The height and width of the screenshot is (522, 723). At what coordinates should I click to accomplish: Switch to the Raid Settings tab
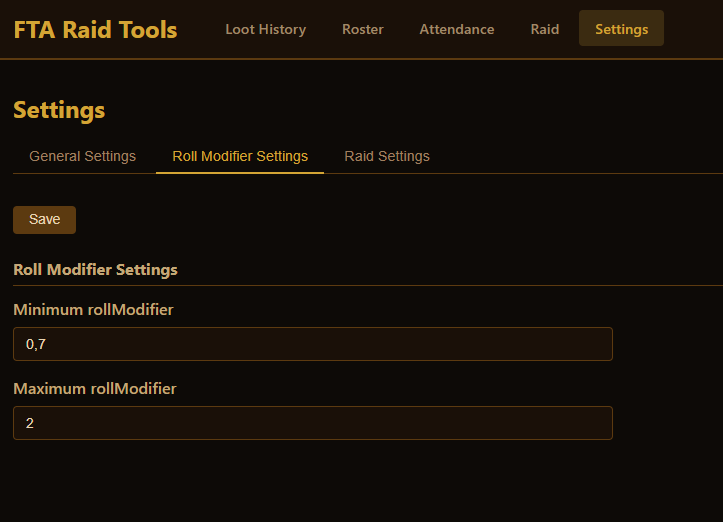(387, 156)
